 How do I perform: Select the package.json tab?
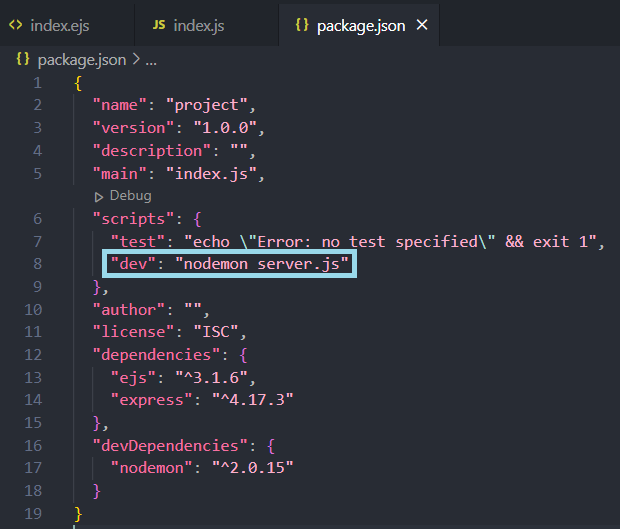click(359, 26)
